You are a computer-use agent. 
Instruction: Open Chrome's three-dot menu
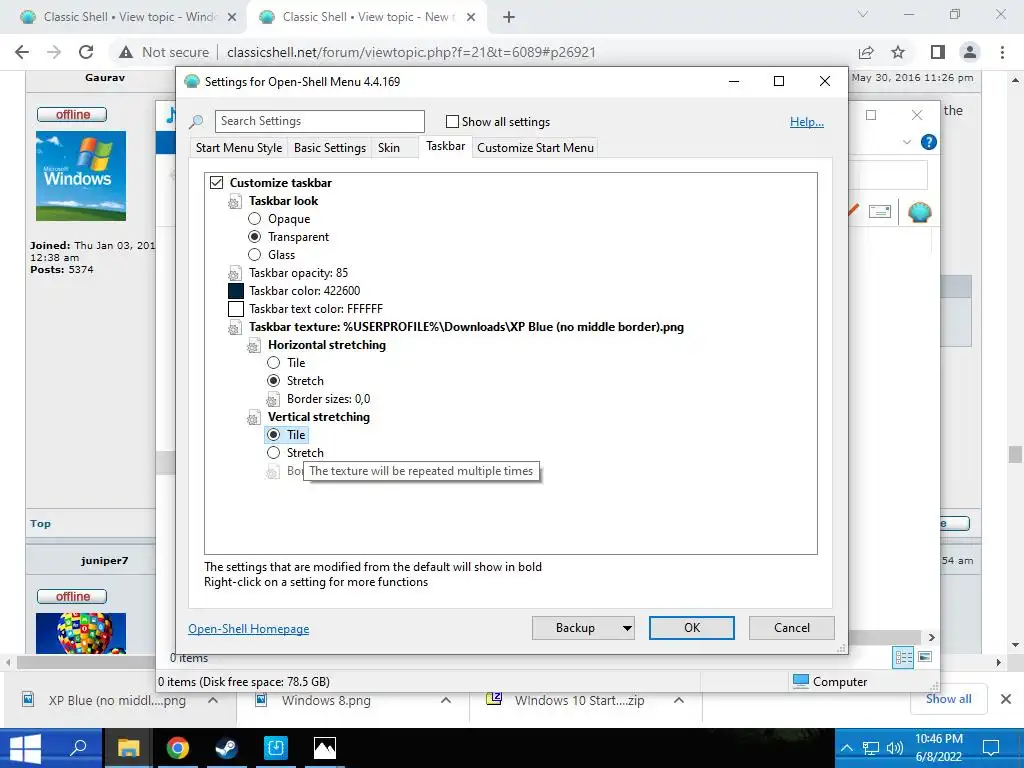(x=1002, y=52)
